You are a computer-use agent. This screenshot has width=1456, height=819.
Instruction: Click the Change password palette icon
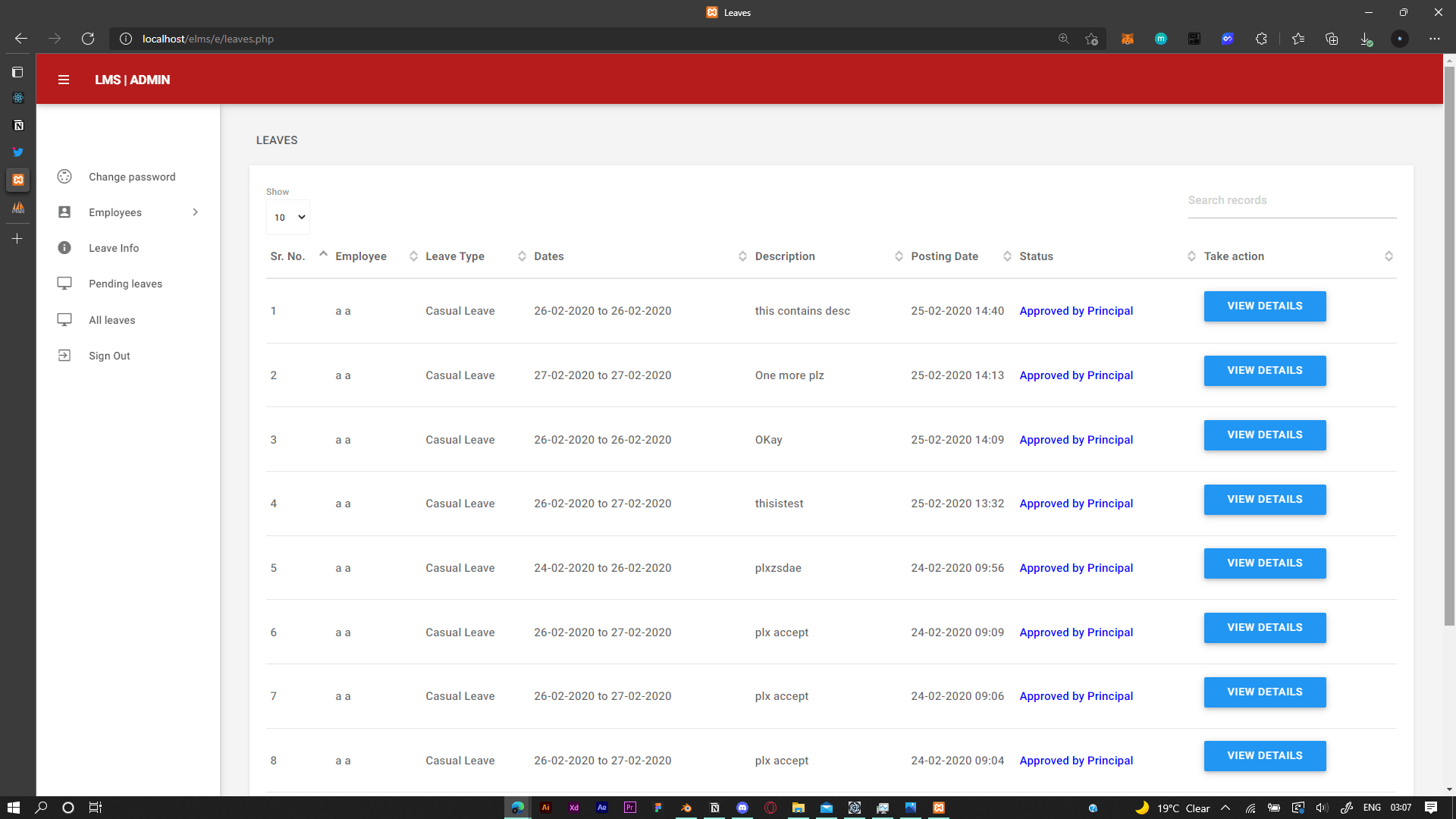[x=64, y=177]
